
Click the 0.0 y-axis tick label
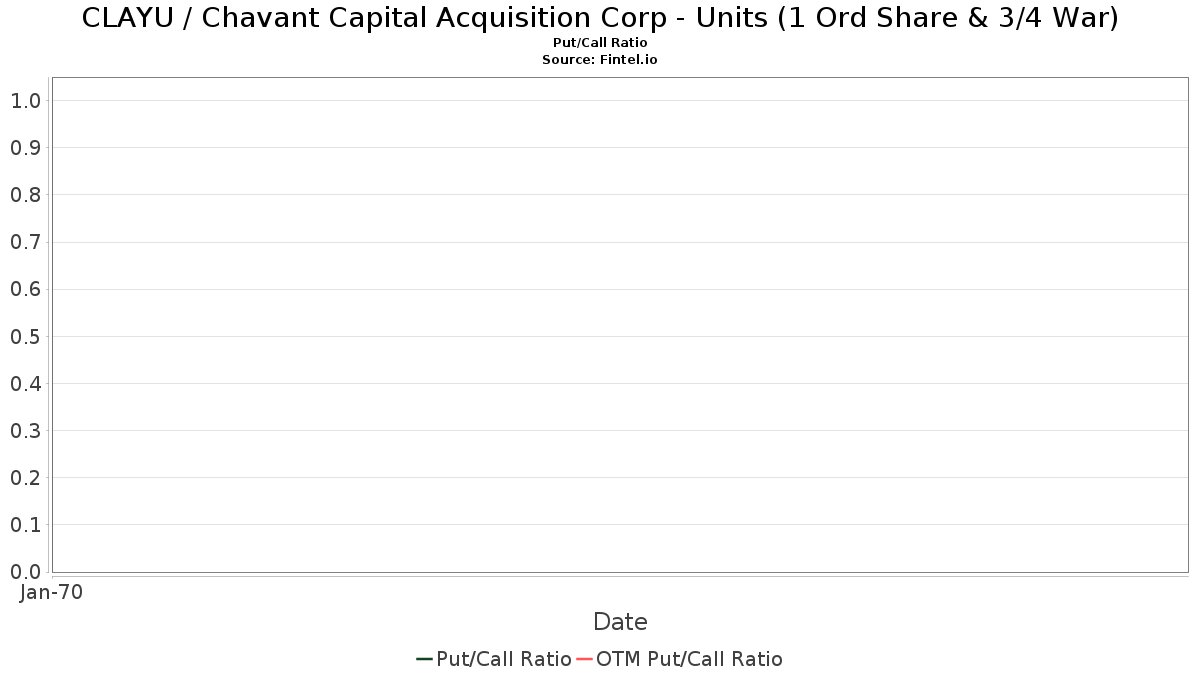[25, 572]
